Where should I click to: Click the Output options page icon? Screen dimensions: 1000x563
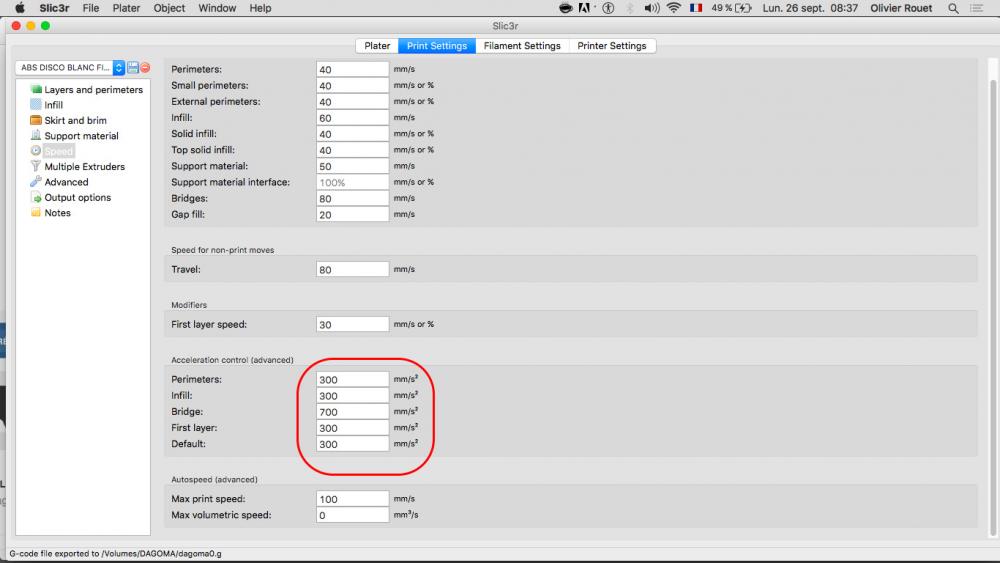36,197
